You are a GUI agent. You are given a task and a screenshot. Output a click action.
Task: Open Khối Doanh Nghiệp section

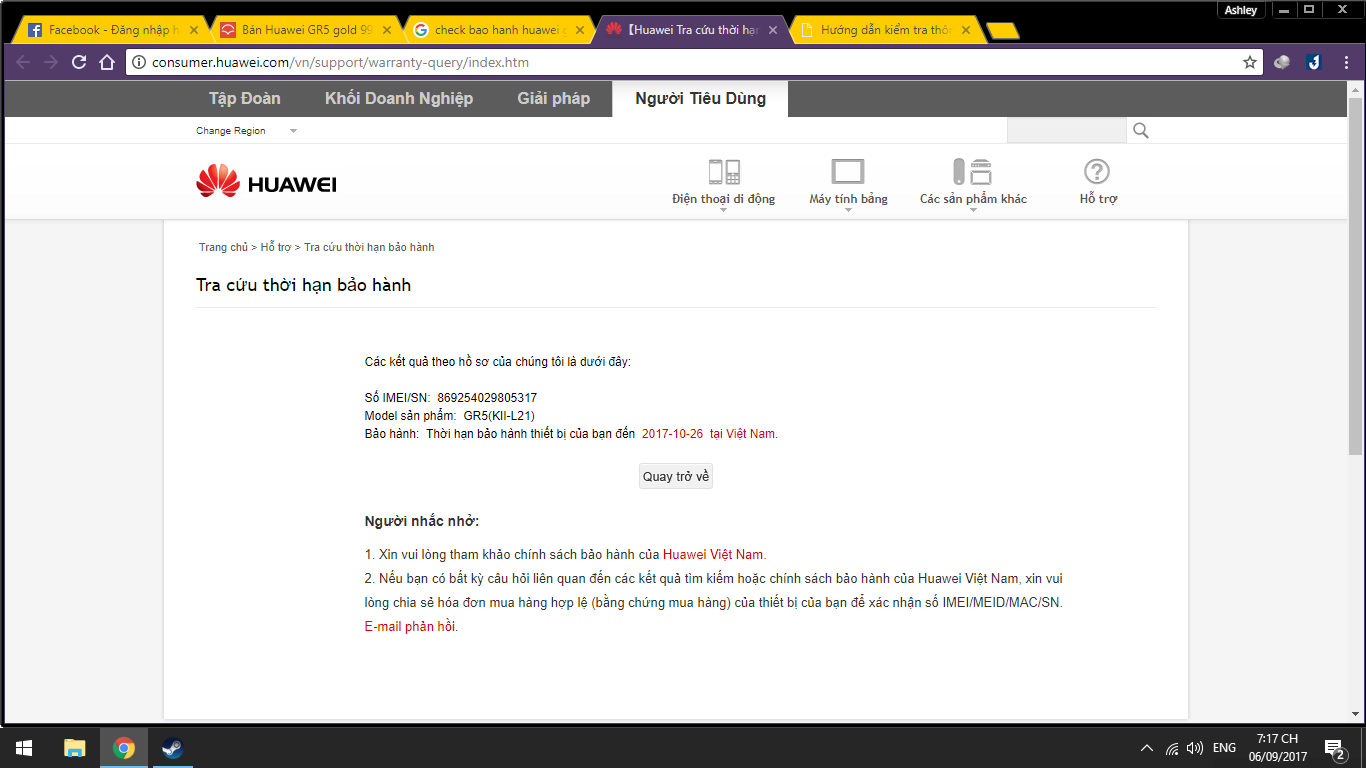(399, 98)
